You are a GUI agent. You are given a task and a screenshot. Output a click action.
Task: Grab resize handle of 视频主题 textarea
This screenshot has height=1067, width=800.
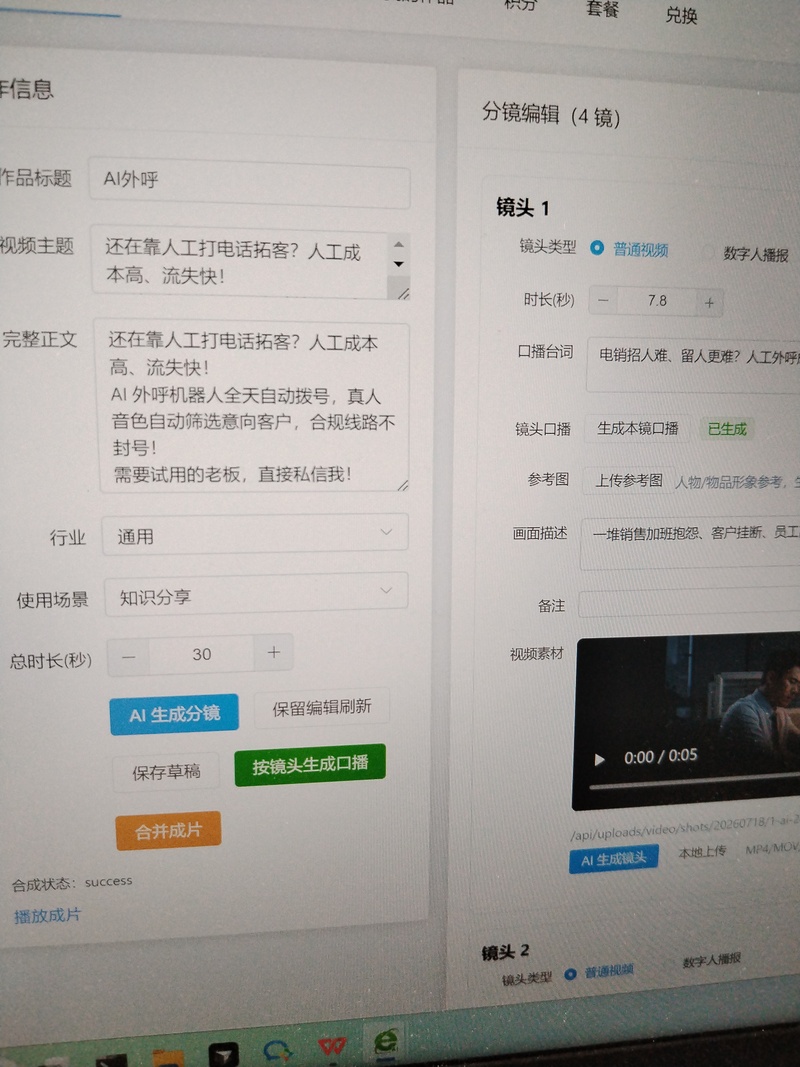403,293
